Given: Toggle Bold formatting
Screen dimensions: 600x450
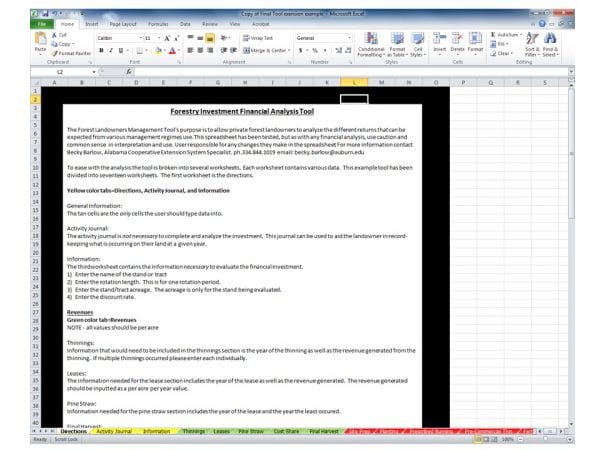Looking at the screenshot, I should tap(101, 49).
